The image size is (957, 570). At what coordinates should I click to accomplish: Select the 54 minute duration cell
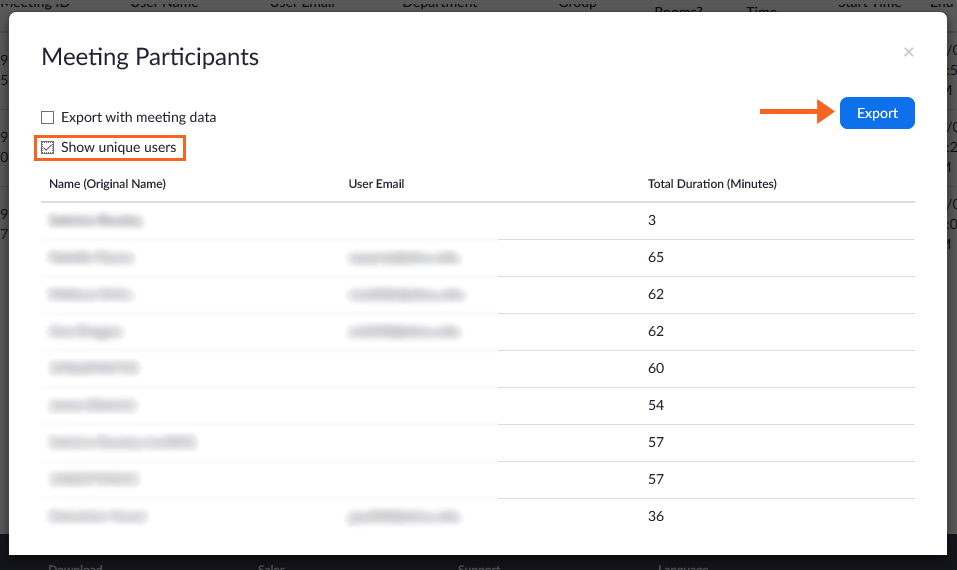click(x=656, y=405)
